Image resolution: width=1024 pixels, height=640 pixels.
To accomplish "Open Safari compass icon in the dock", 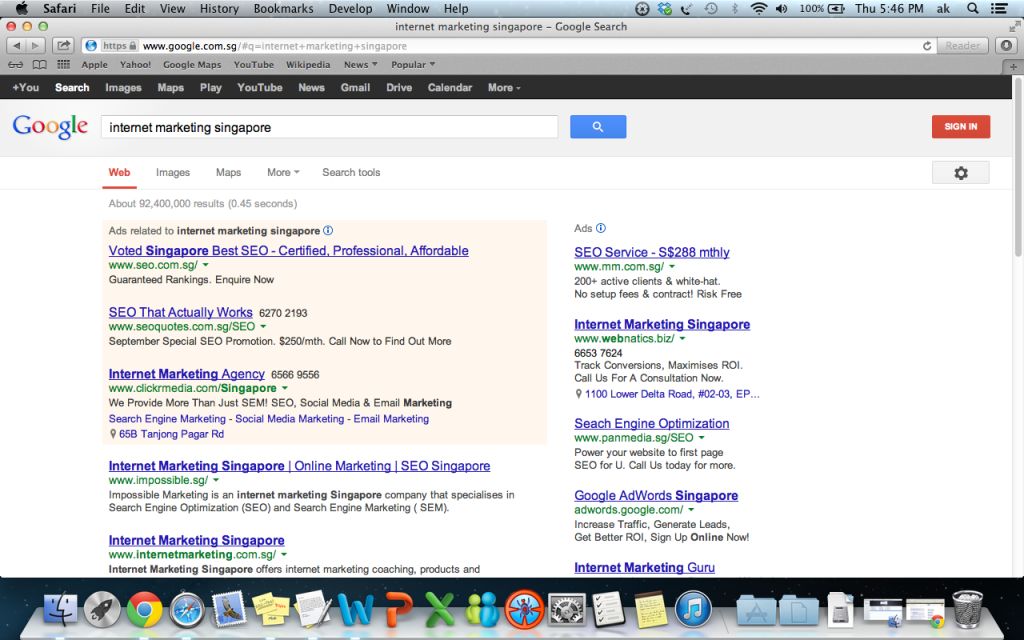I will [x=187, y=610].
